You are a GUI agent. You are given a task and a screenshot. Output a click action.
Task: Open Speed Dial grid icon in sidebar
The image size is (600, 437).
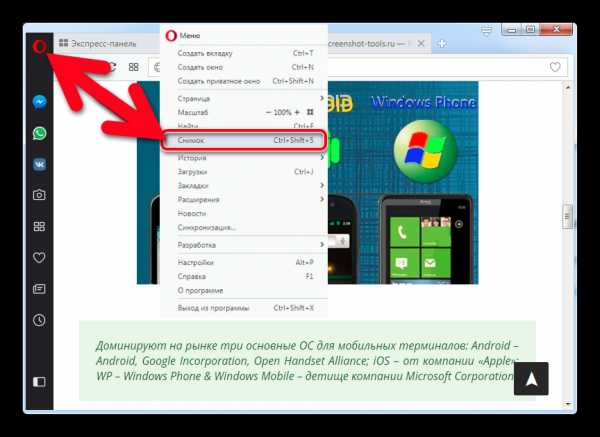tap(39, 227)
